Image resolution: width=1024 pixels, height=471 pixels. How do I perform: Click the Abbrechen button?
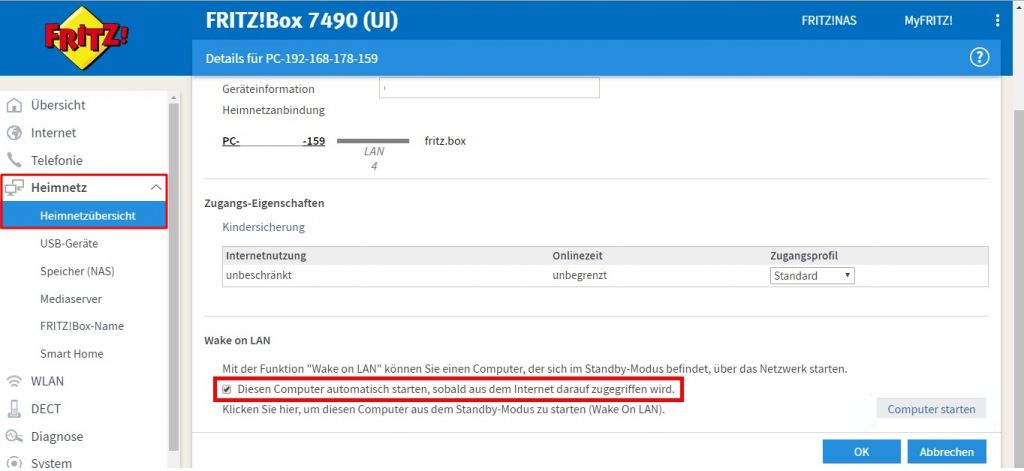point(946,451)
